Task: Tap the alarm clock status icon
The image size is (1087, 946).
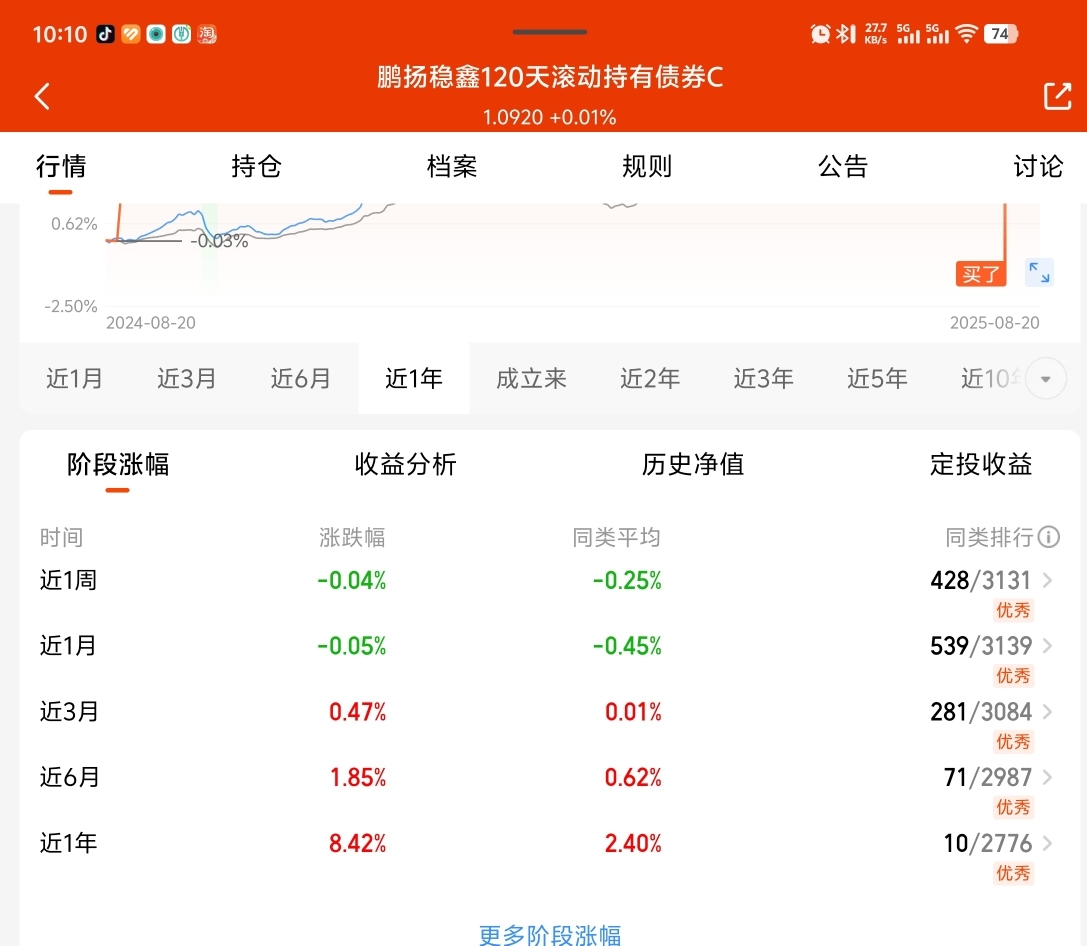Action: point(820,33)
